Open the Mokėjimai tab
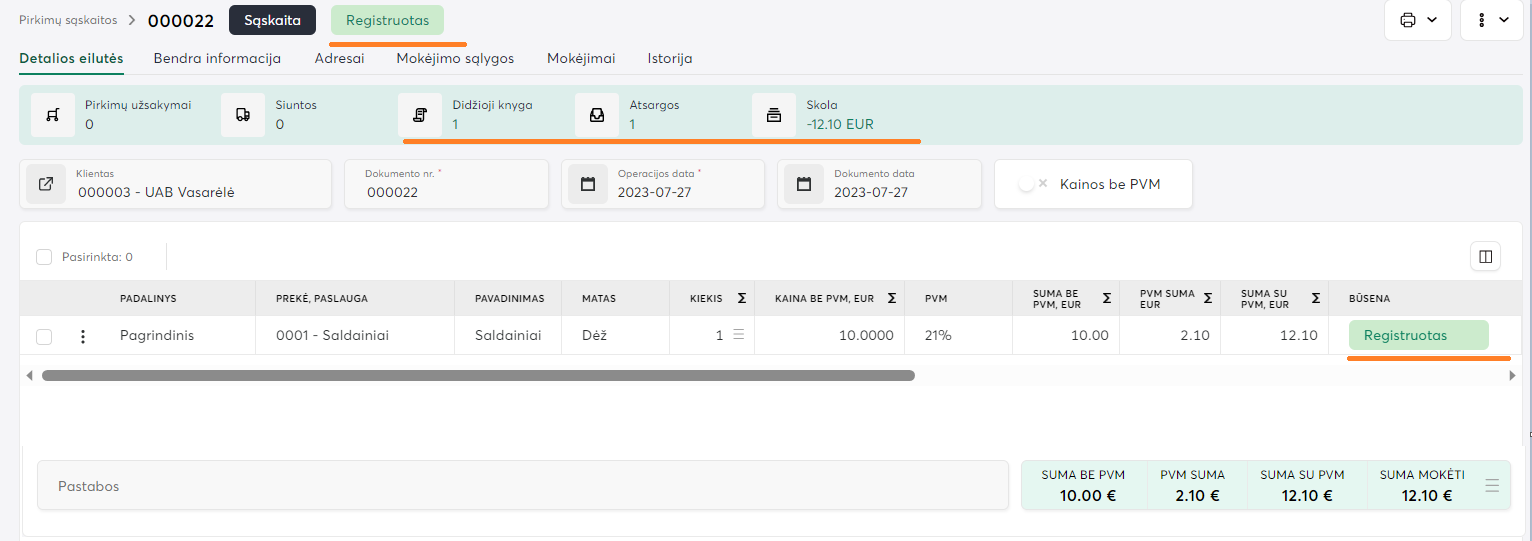 (x=581, y=58)
